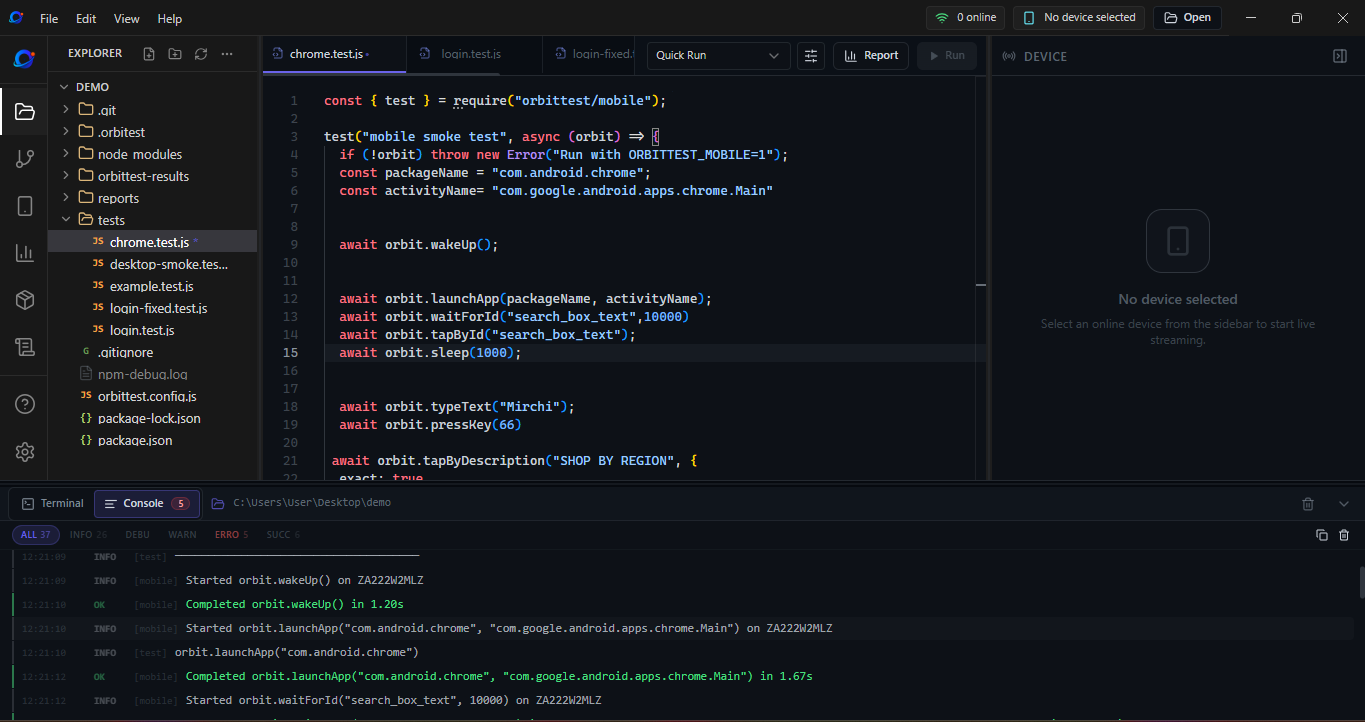This screenshot has width=1365, height=722.
Task: Open login-fixed.test.js in Explorer
Action: click(153, 308)
